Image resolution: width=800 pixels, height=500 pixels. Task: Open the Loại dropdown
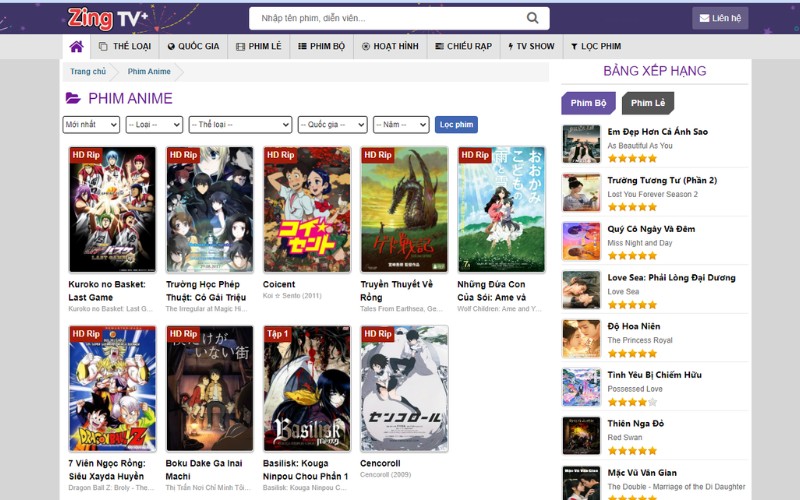pyautogui.click(x=154, y=124)
